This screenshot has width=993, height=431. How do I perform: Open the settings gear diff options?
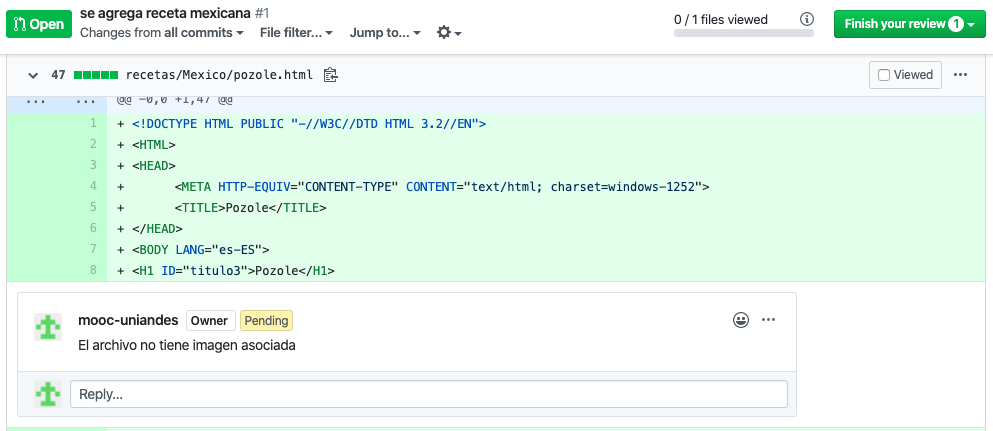click(449, 33)
